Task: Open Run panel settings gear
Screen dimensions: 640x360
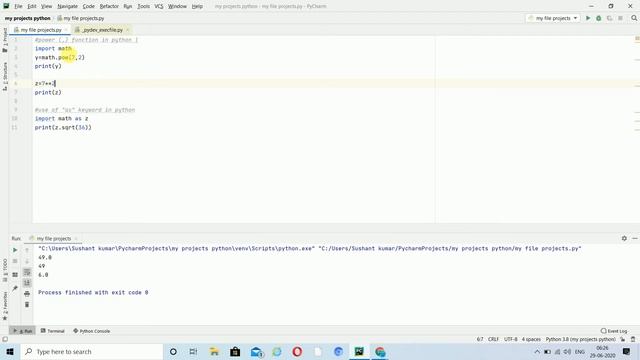Action: [624, 238]
